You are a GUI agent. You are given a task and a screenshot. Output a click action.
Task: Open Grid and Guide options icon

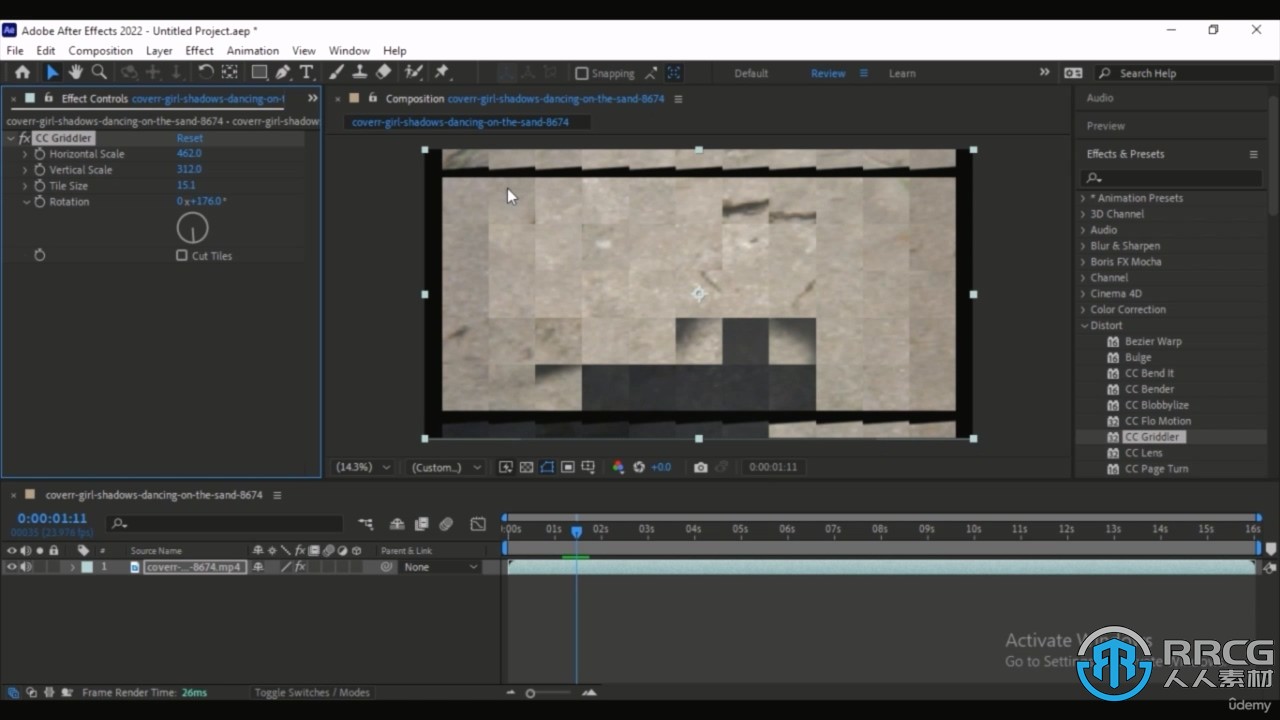[588, 467]
